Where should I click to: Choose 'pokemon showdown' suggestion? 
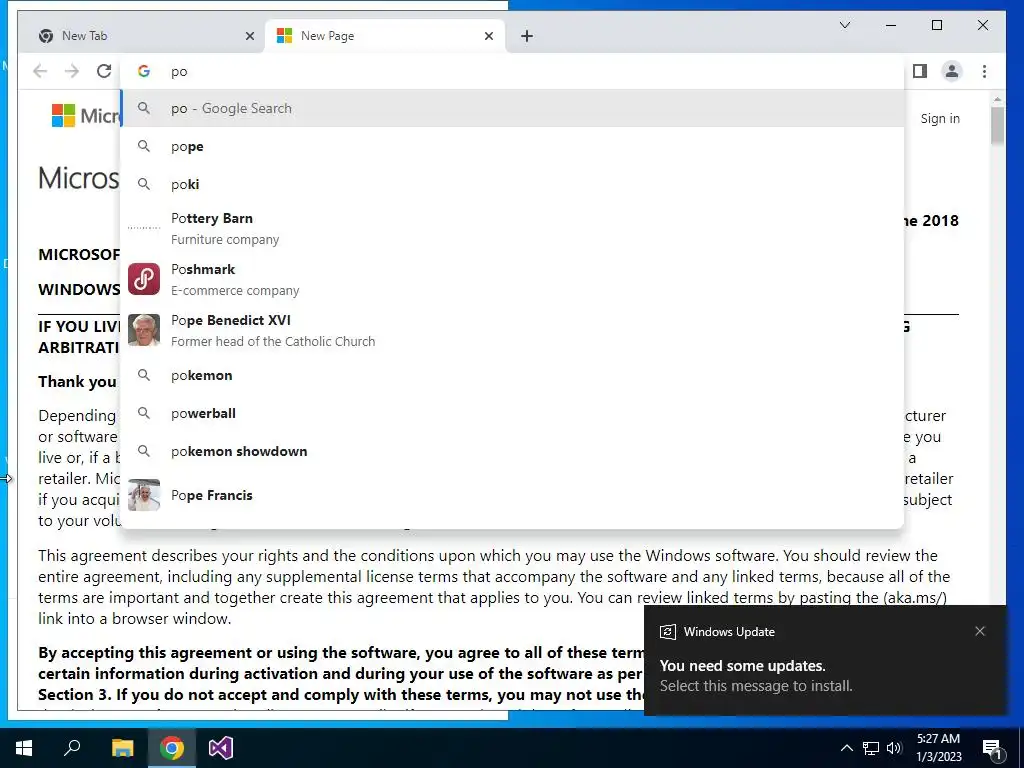(513, 451)
